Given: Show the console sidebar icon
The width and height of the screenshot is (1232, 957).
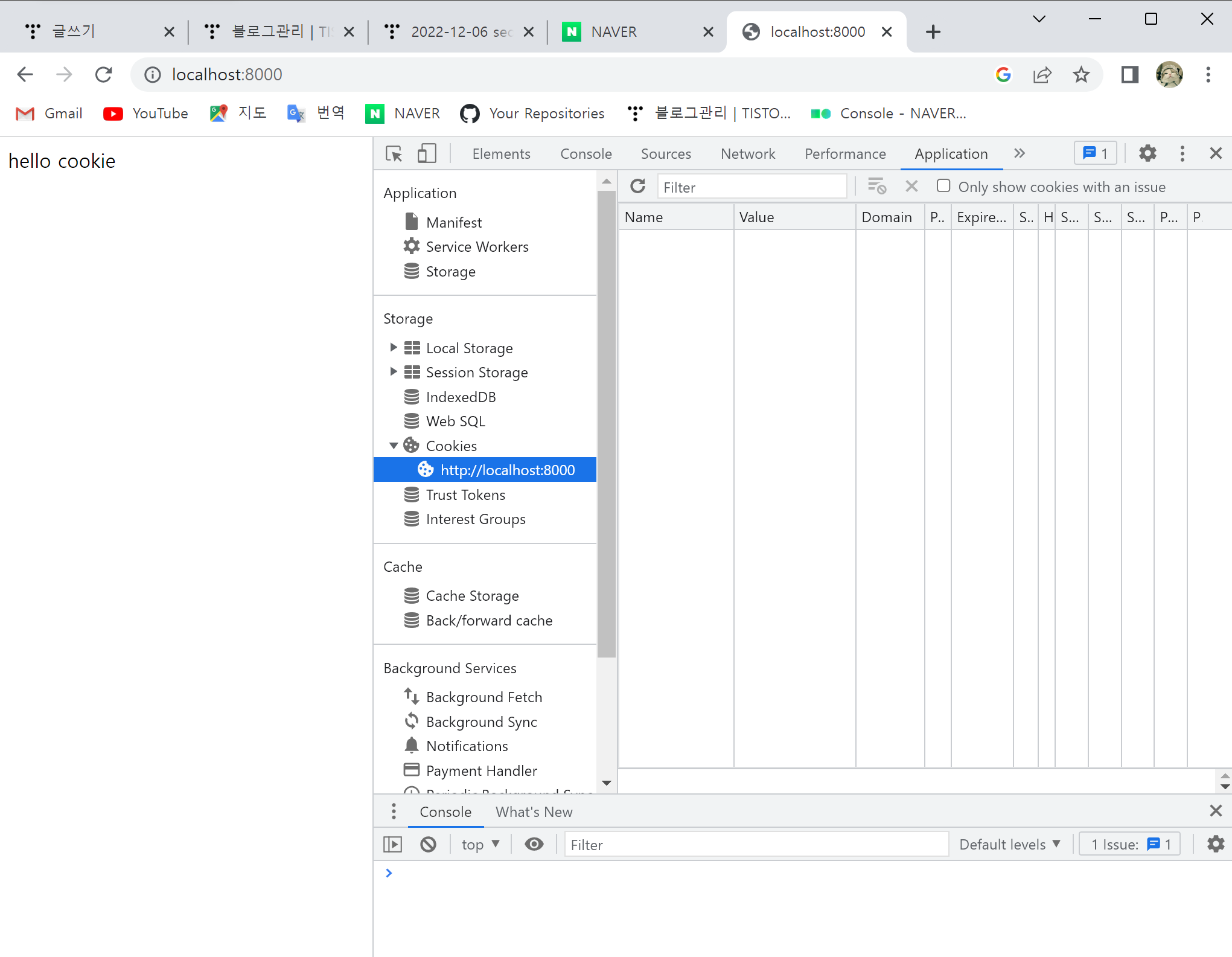Looking at the screenshot, I should click(392, 844).
